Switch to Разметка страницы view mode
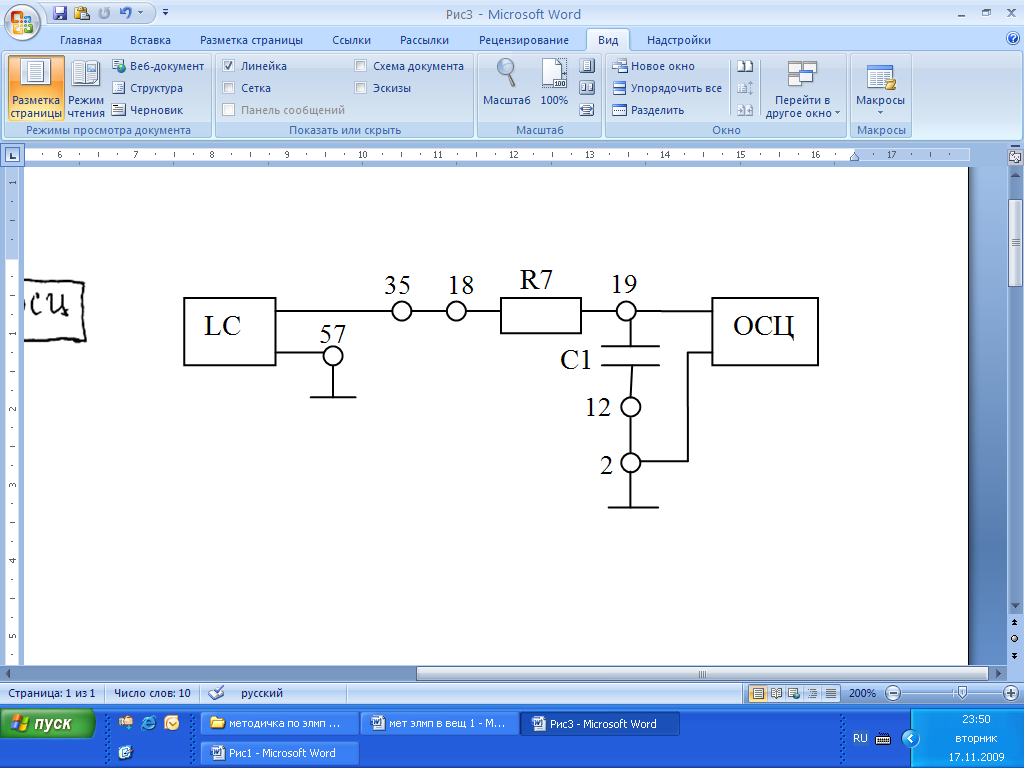 pyautogui.click(x=36, y=88)
